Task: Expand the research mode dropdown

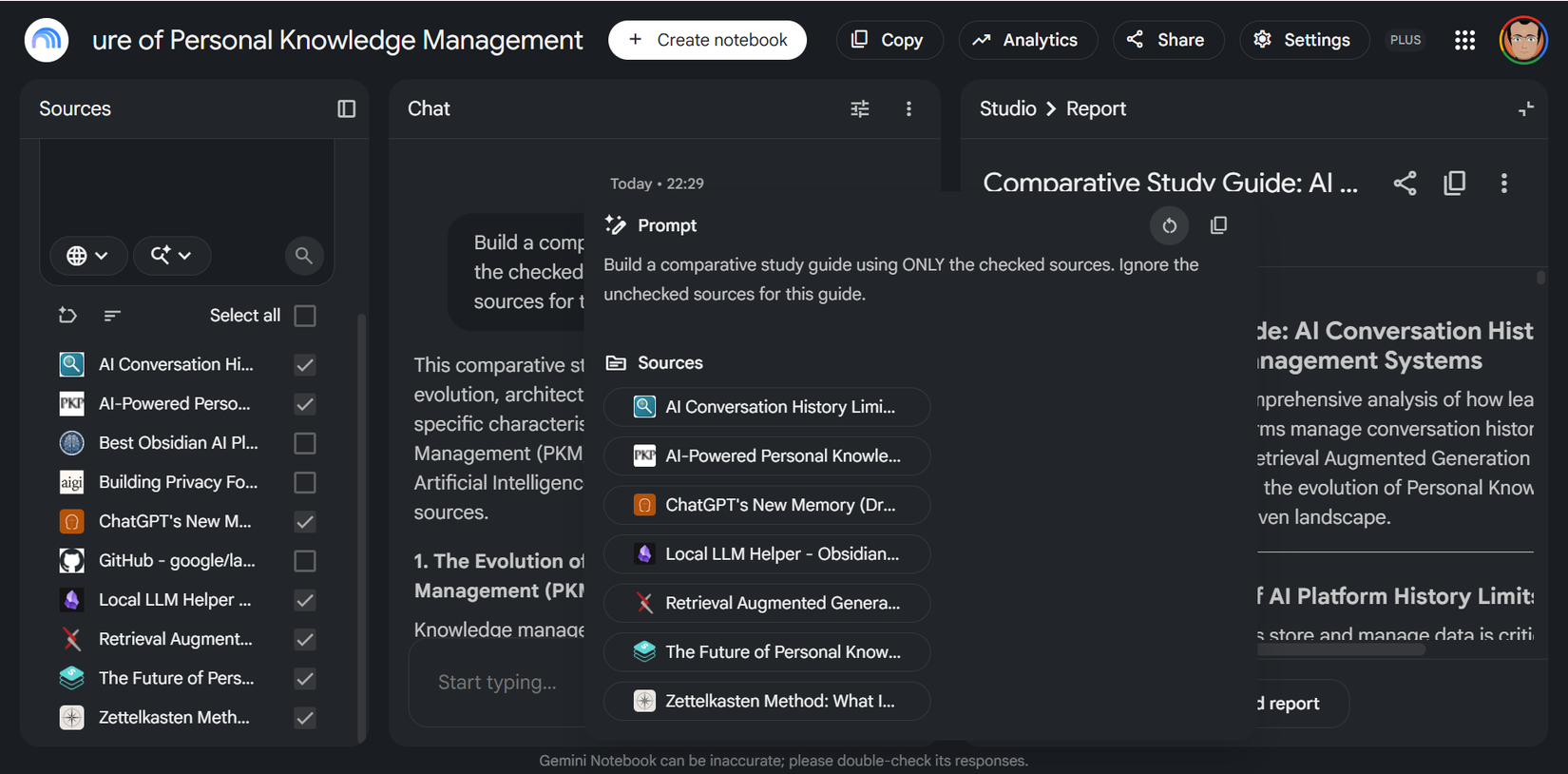Action: click(172, 255)
